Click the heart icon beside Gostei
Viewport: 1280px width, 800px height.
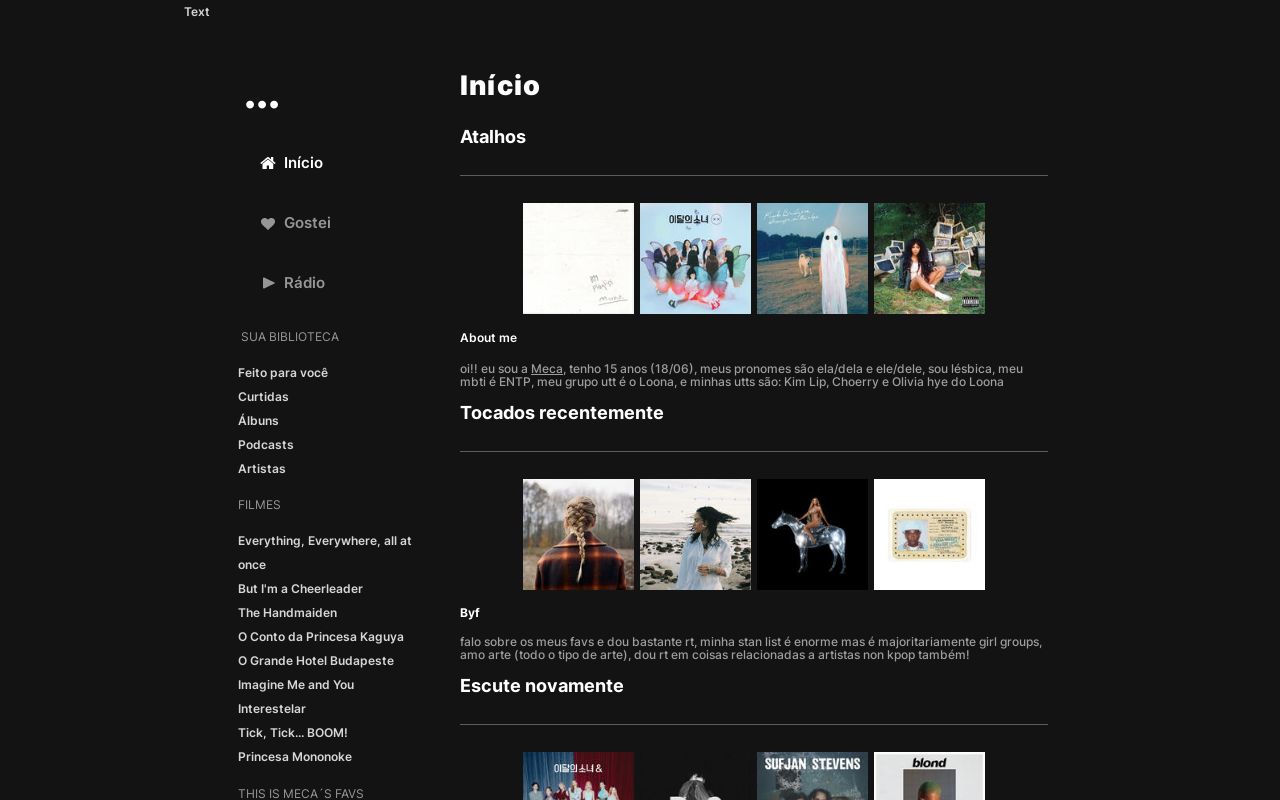coord(268,223)
